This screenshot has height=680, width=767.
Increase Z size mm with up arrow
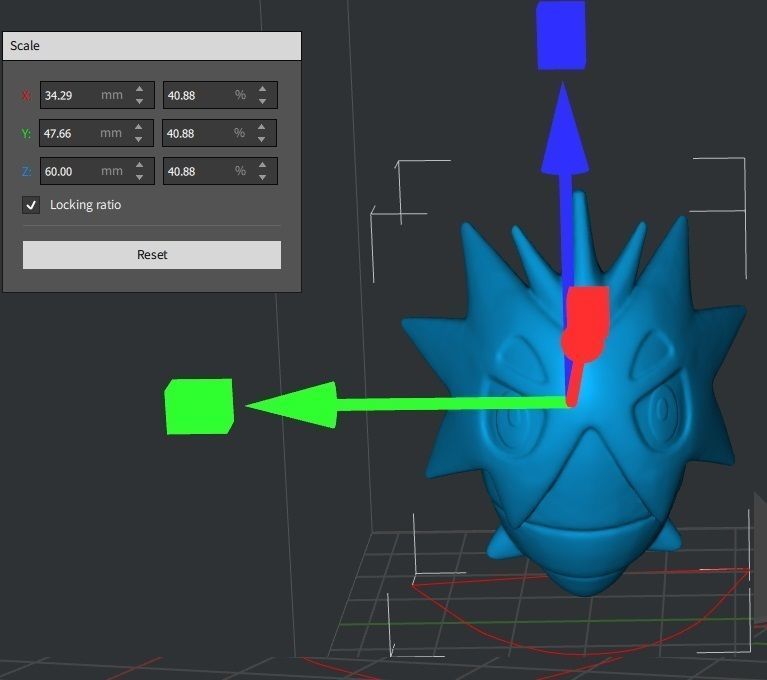(x=139, y=165)
